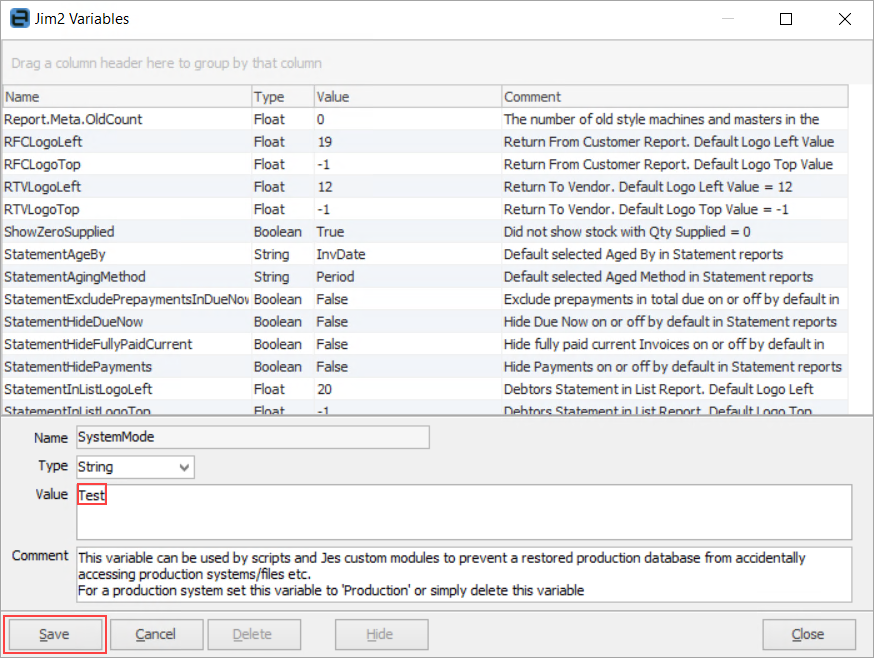874x658 pixels.
Task: Select the StatementHideDueNow variable row
Action: click(x=126, y=322)
